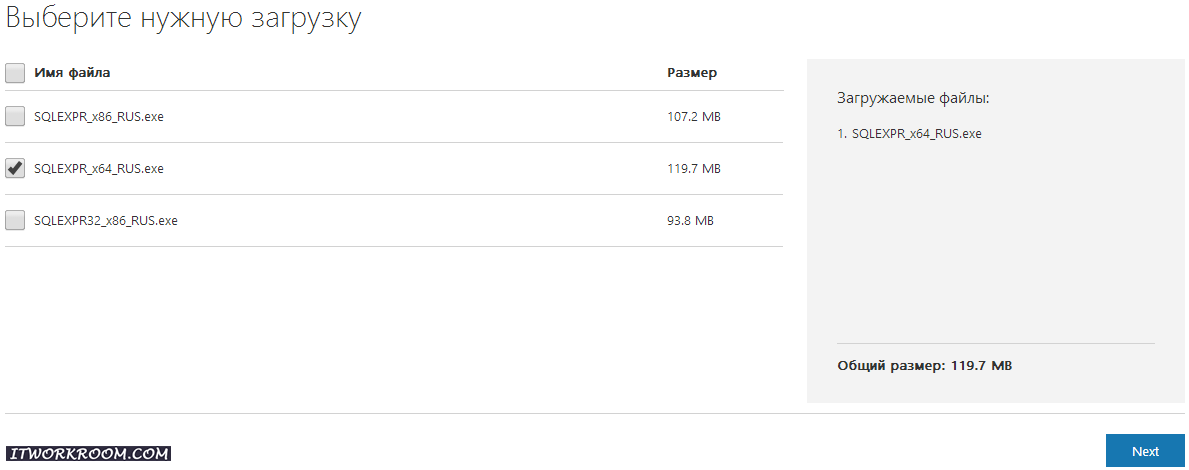Uncheck the SQLEXPR_x64_RUS.exe checkbox

(x=15, y=168)
